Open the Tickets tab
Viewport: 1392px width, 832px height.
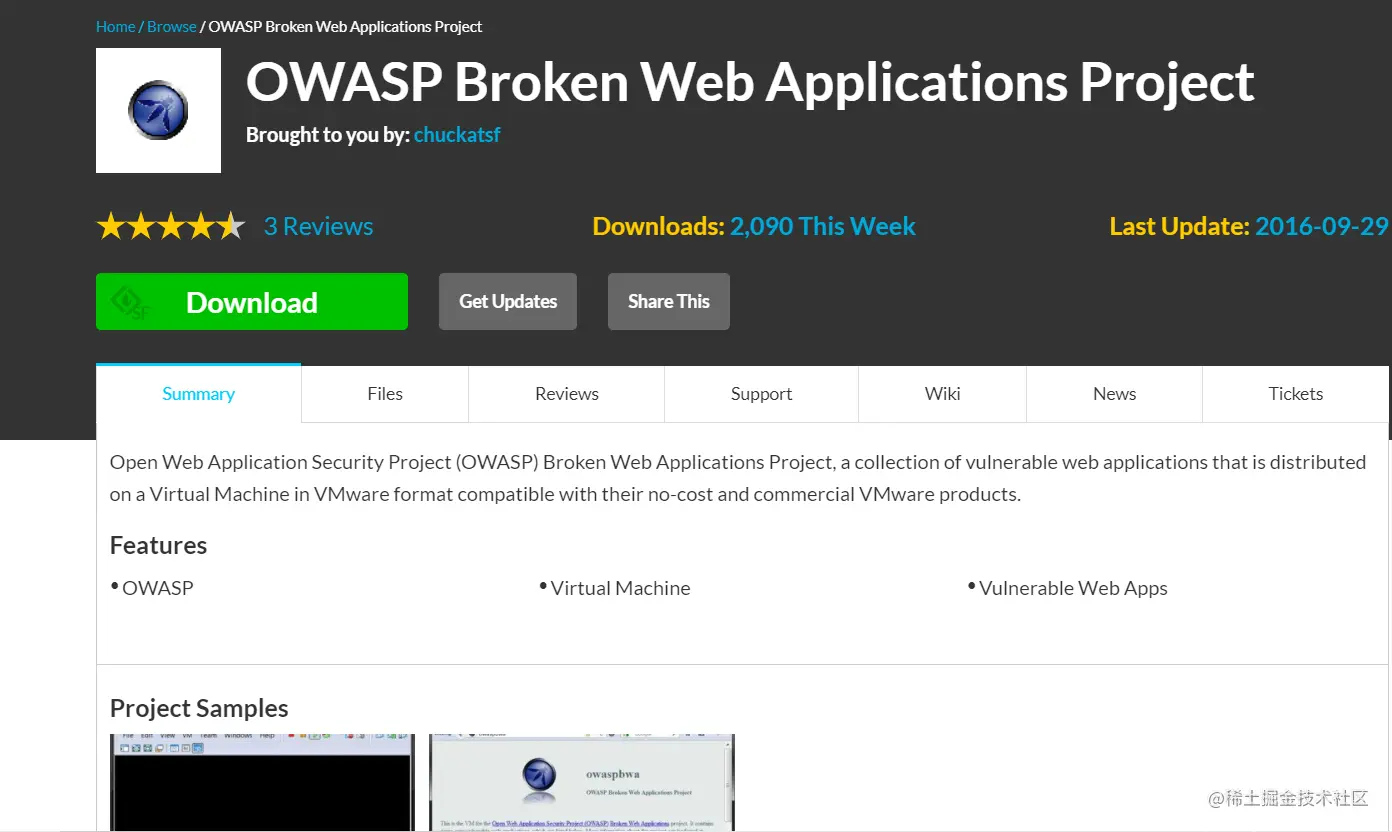coord(1296,394)
